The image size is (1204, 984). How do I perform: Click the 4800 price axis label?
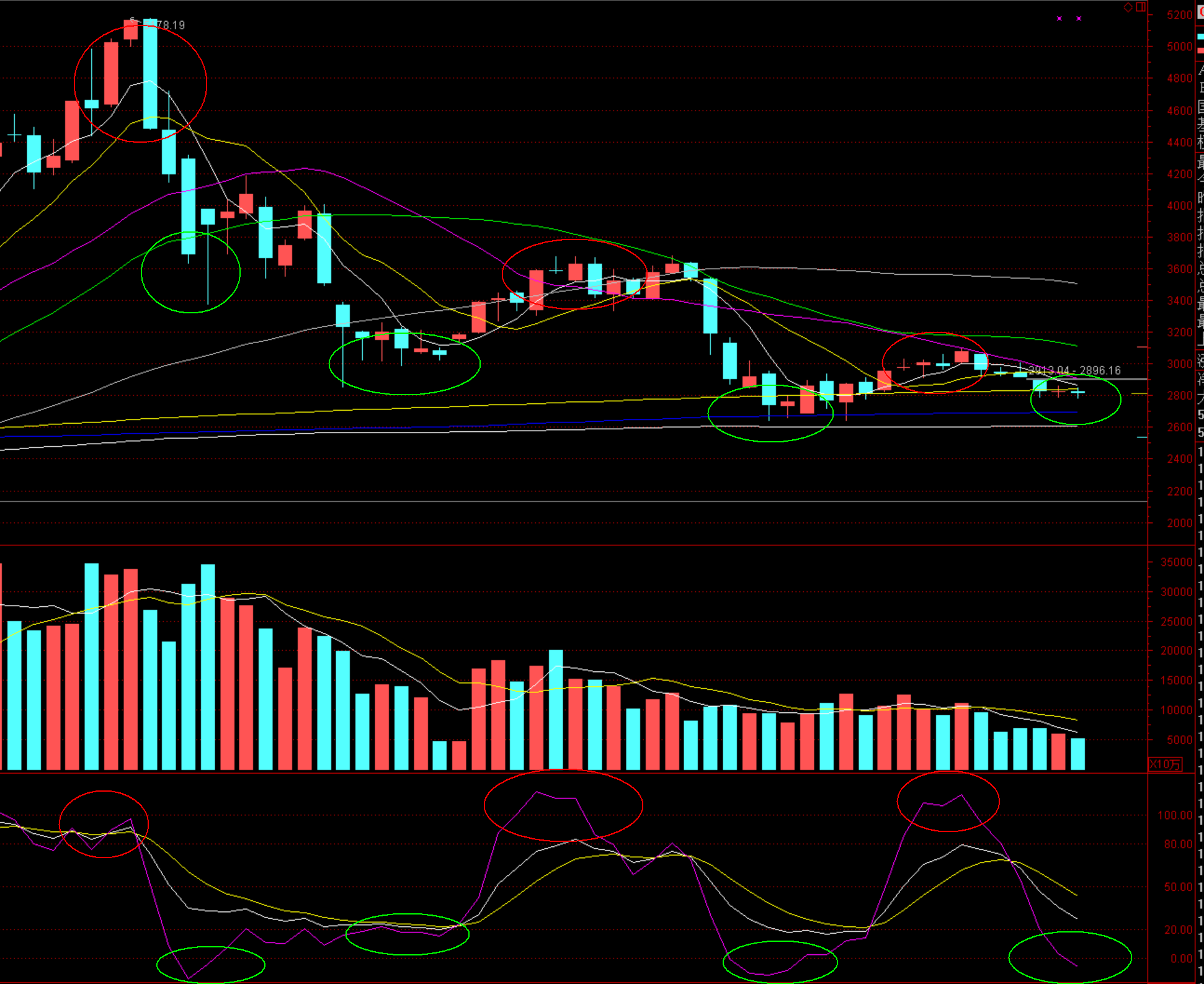tap(1179, 78)
